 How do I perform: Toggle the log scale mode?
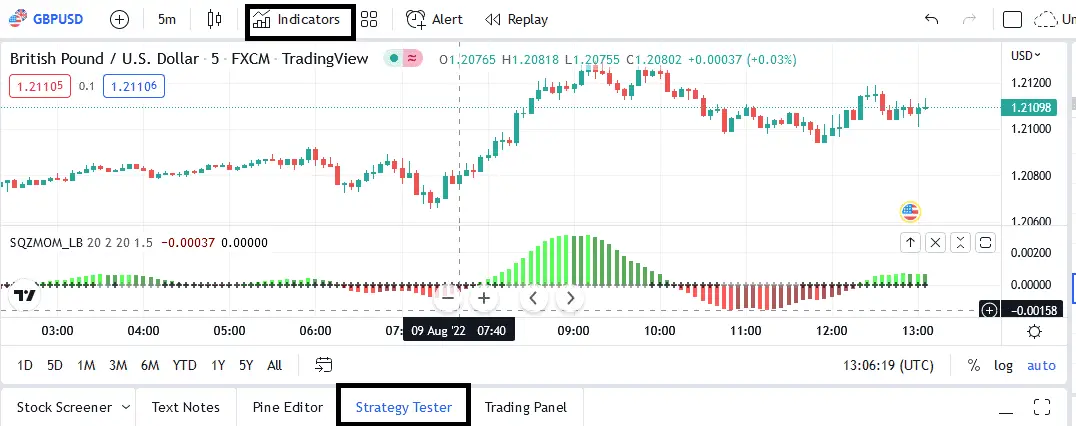click(1003, 366)
